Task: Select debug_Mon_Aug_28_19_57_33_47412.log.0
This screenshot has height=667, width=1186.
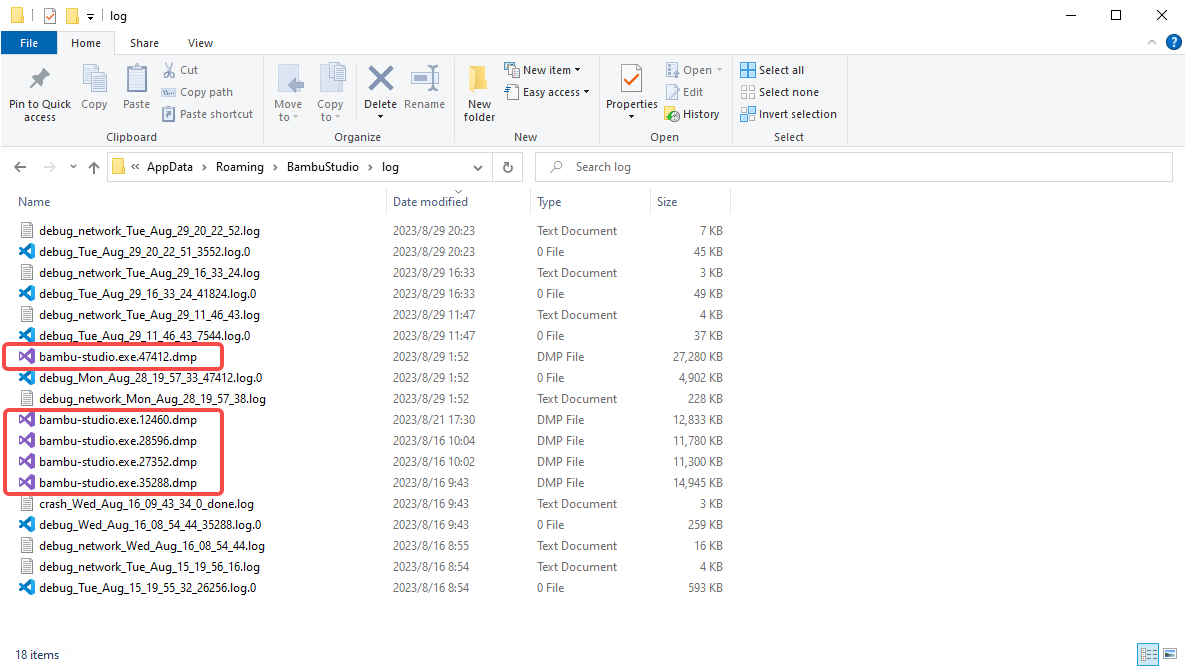Action: [x=151, y=378]
